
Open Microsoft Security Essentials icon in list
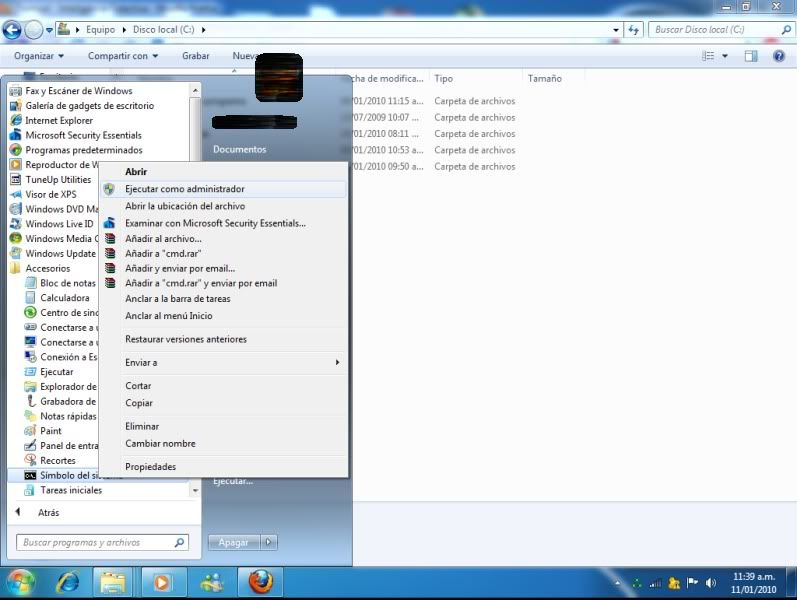coord(16,135)
